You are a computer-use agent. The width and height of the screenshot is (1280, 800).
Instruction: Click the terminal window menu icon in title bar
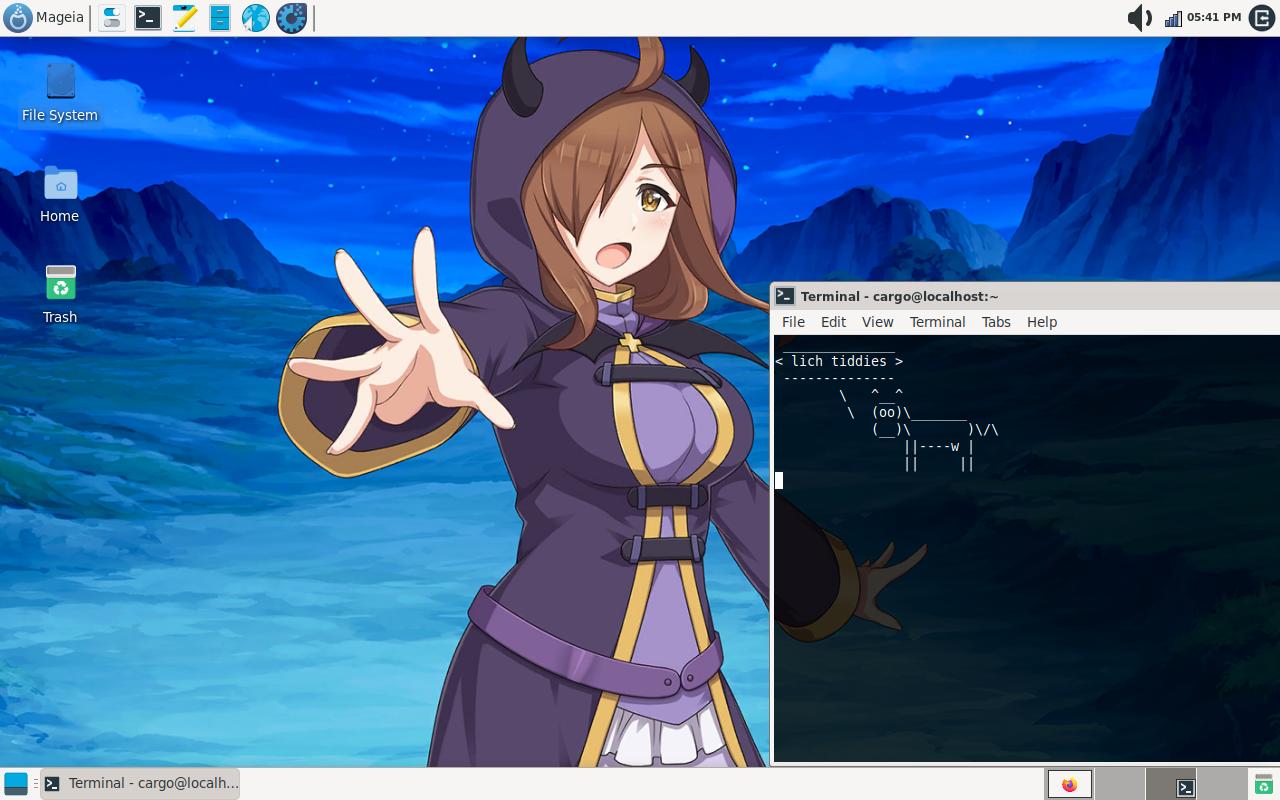click(x=785, y=296)
